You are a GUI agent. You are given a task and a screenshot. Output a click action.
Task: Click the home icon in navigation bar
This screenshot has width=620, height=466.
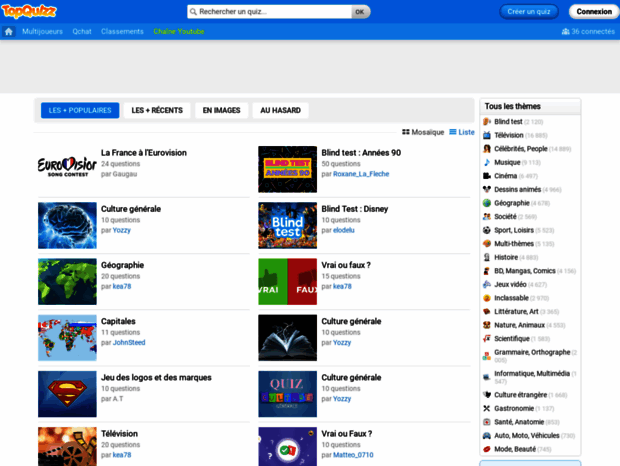9,31
